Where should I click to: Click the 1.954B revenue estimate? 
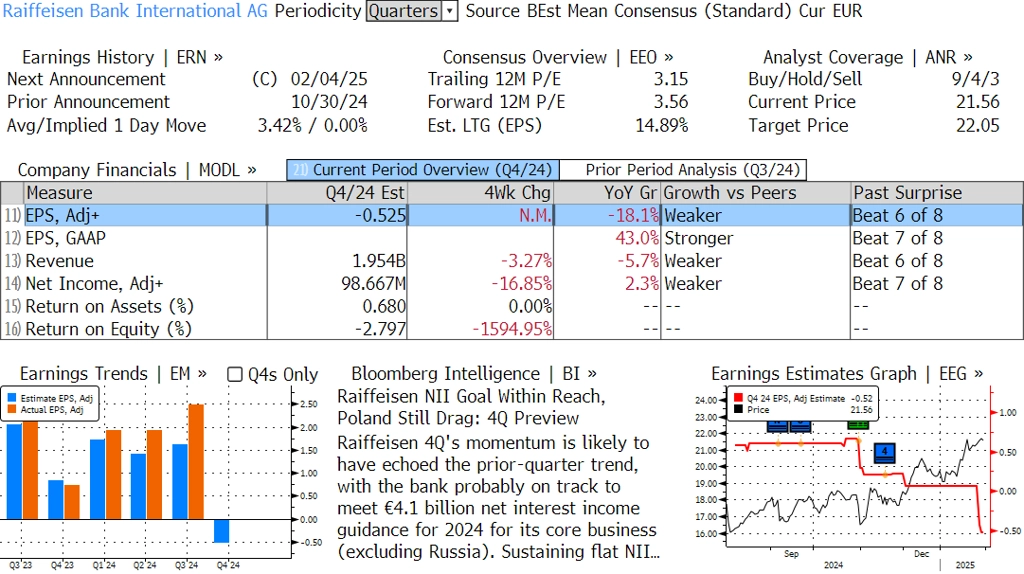point(379,261)
